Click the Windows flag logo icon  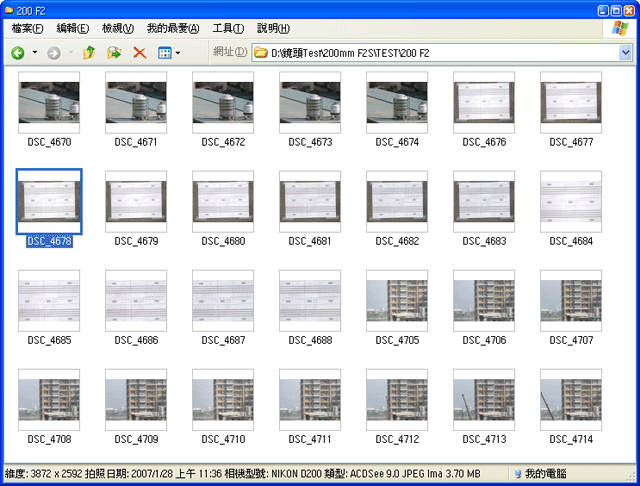[x=620, y=28]
